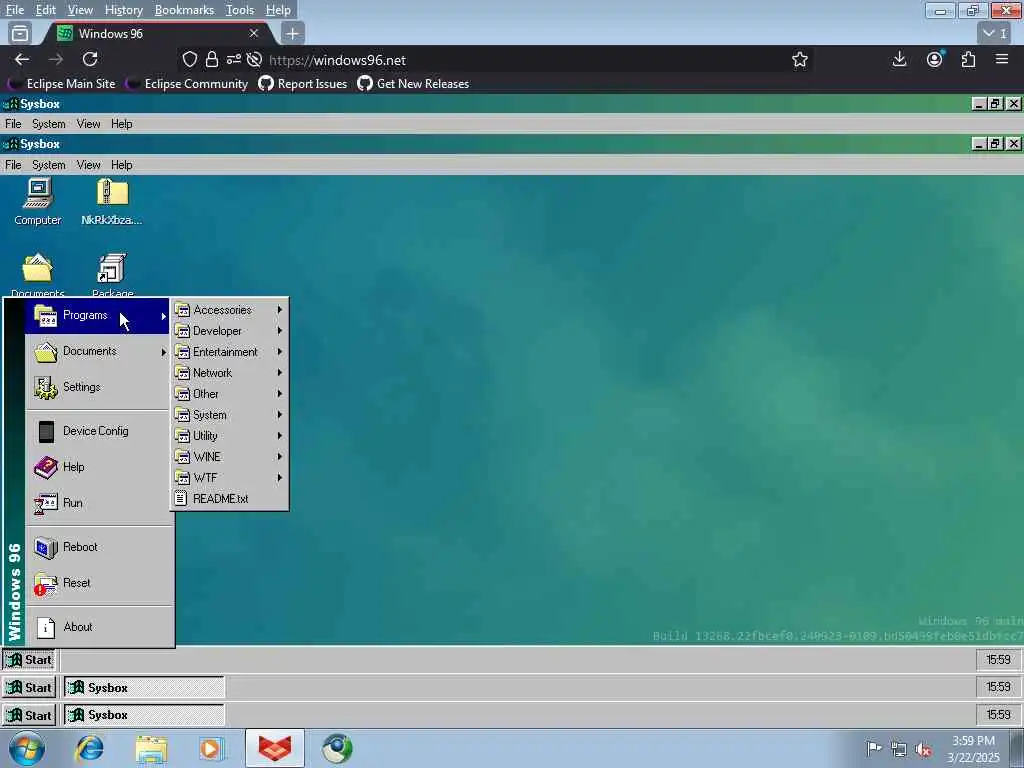1024x768 pixels.
Task: Open README.txt from Programs menu
Action: pos(229,498)
